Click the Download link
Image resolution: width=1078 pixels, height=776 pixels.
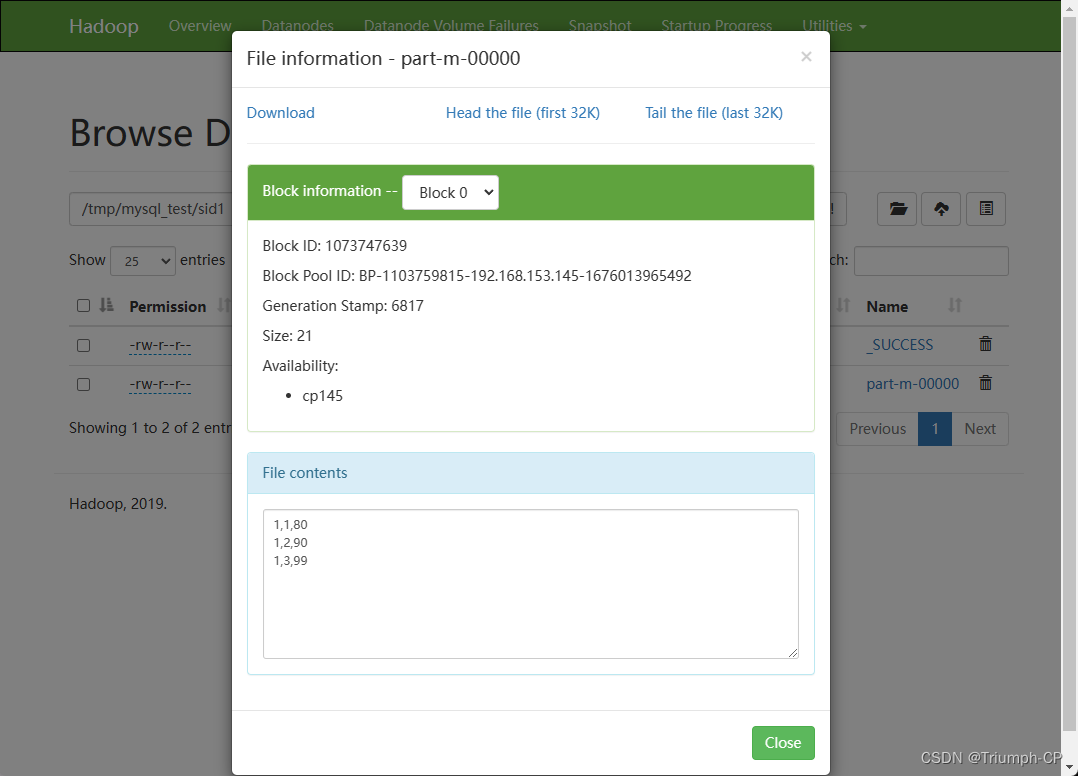pyautogui.click(x=280, y=113)
